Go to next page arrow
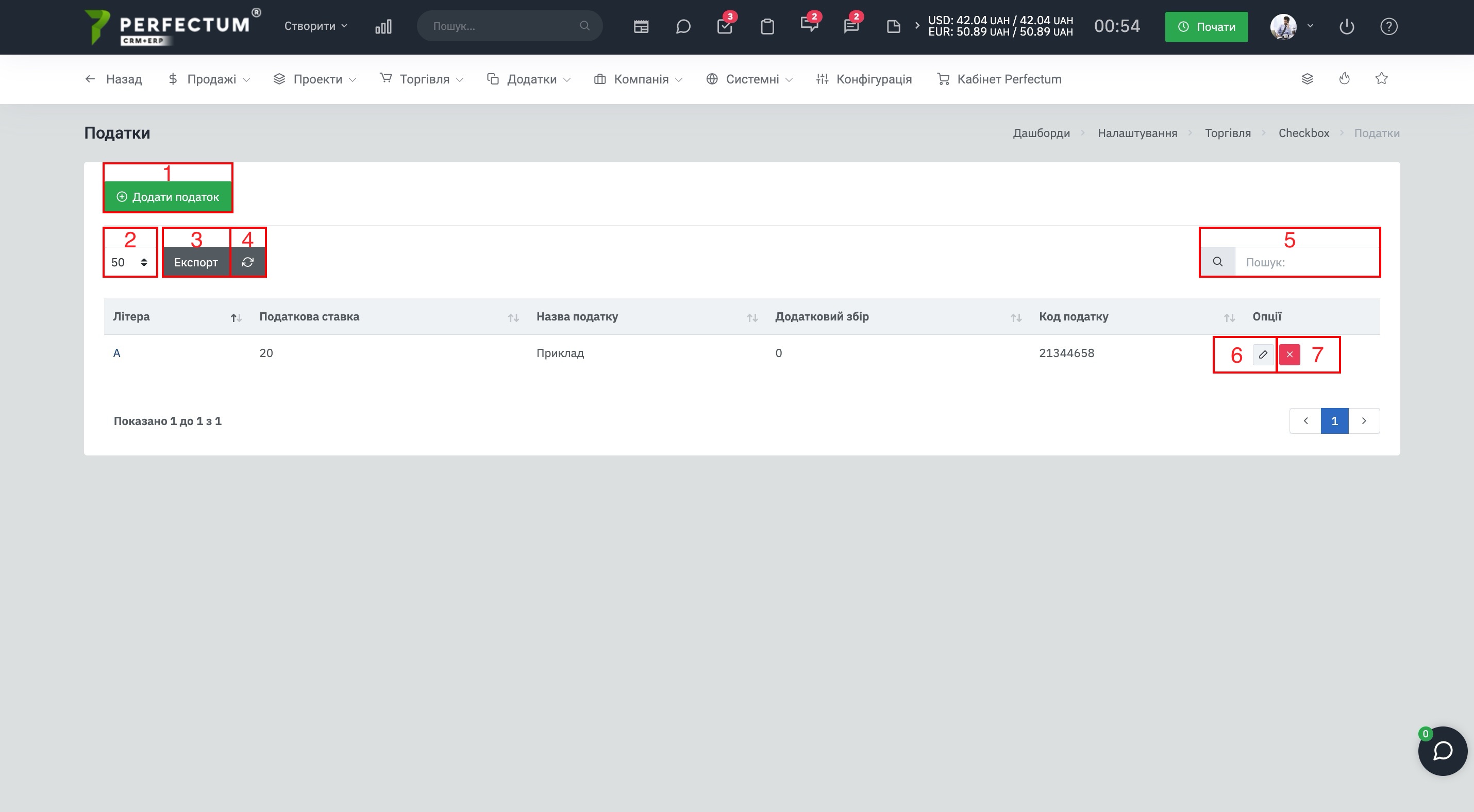The height and width of the screenshot is (812, 1474). [1364, 421]
